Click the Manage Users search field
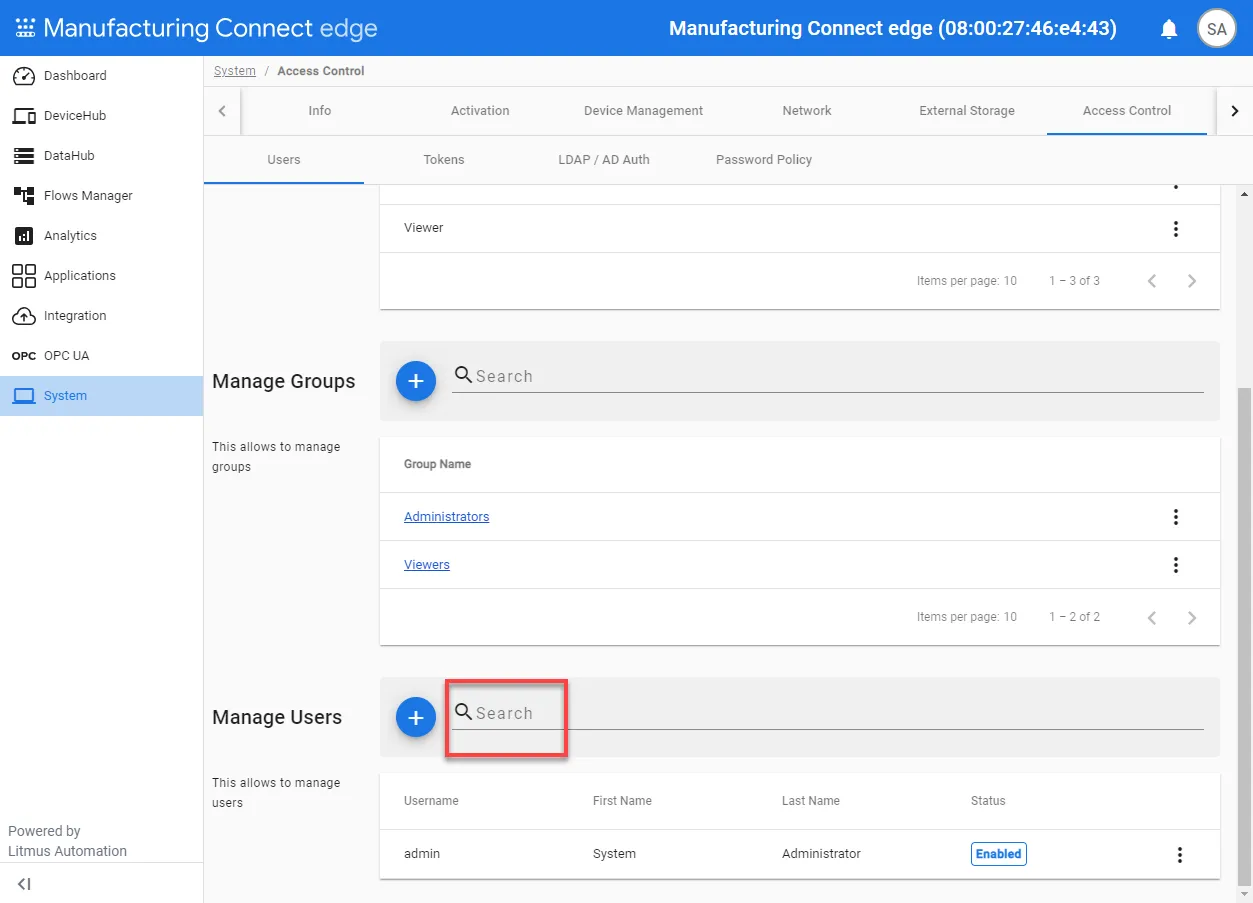Viewport: 1253px width, 903px height. [828, 713]
